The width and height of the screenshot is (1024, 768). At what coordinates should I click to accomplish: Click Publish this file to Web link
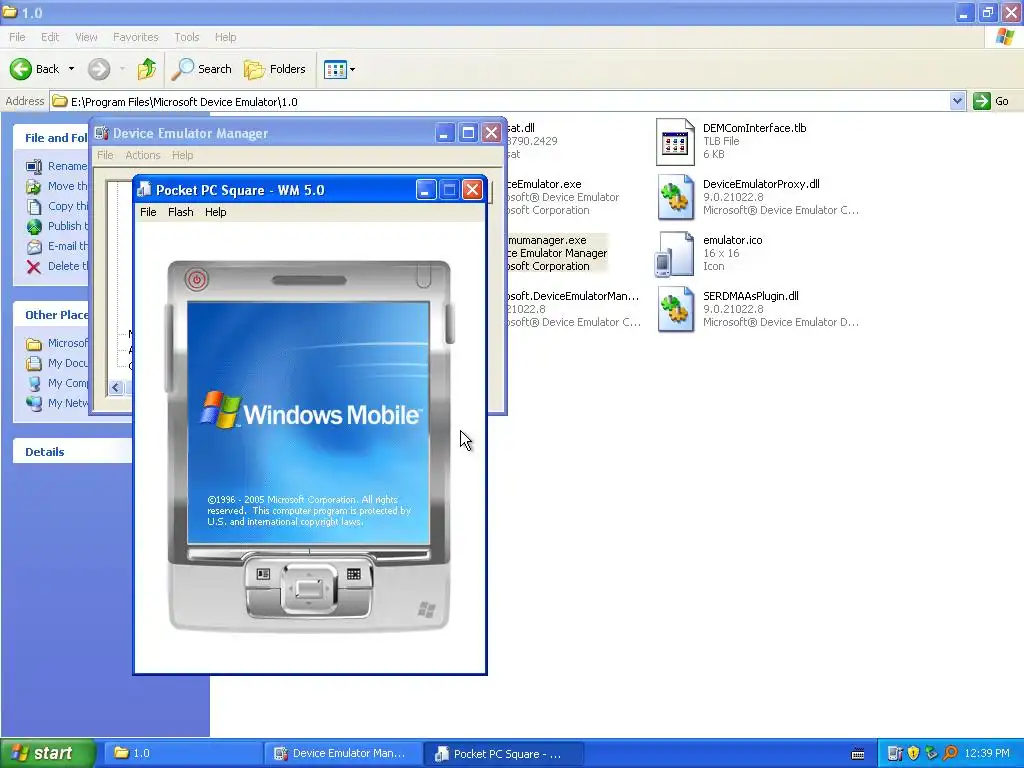[x=67, y=226]
